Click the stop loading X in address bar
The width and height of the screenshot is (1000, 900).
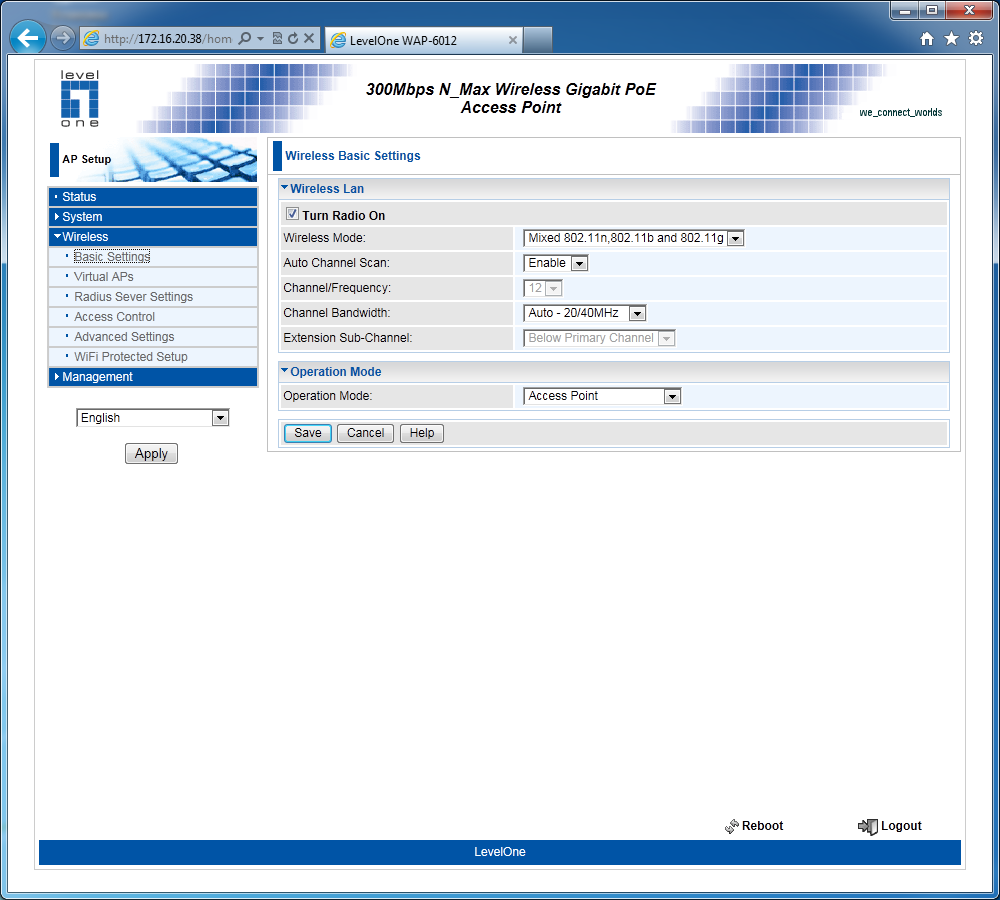point(309,38)
